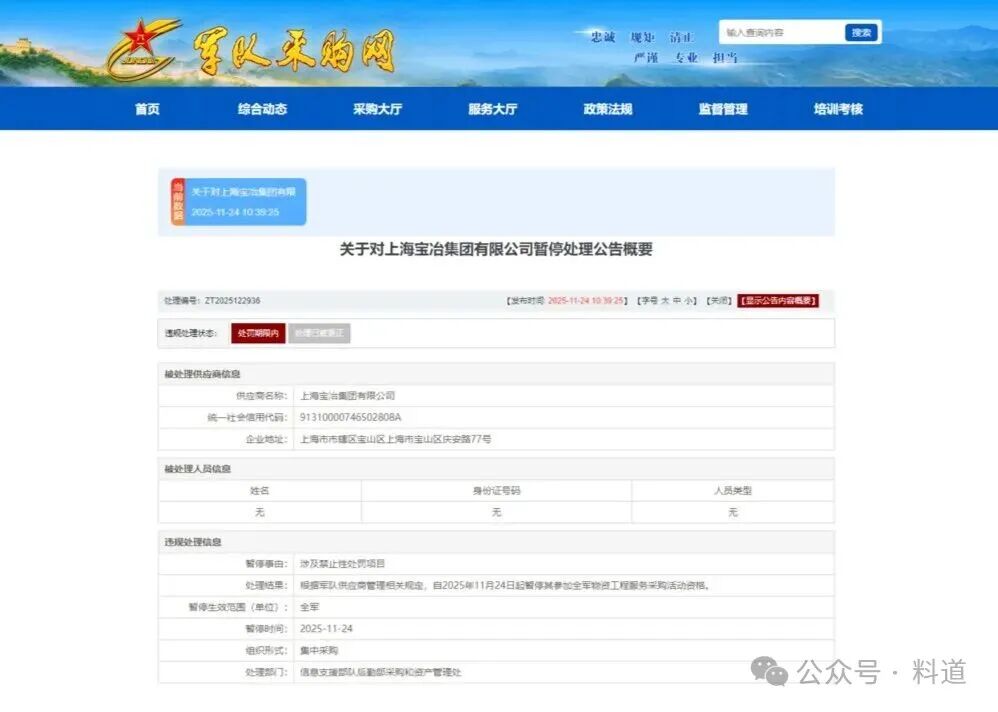
Task: Select 培训考核 in the navigation bar
Action: (838, 109)
